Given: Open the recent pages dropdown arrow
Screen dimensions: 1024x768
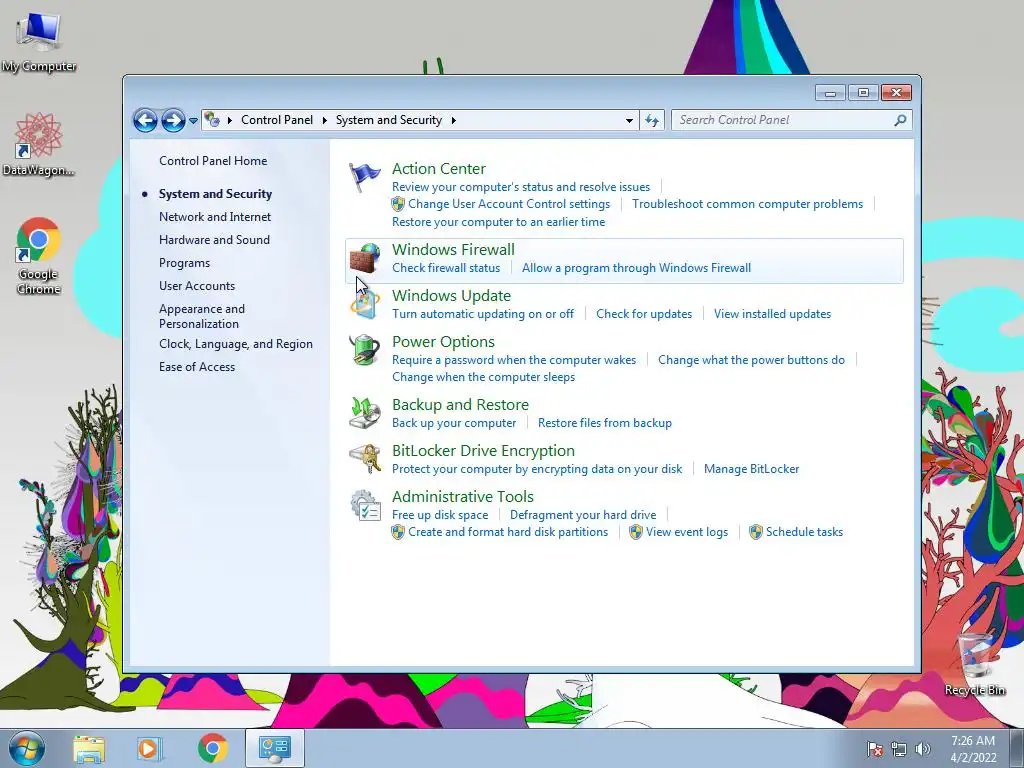Looking at the screenshot, I should point(193,121).
